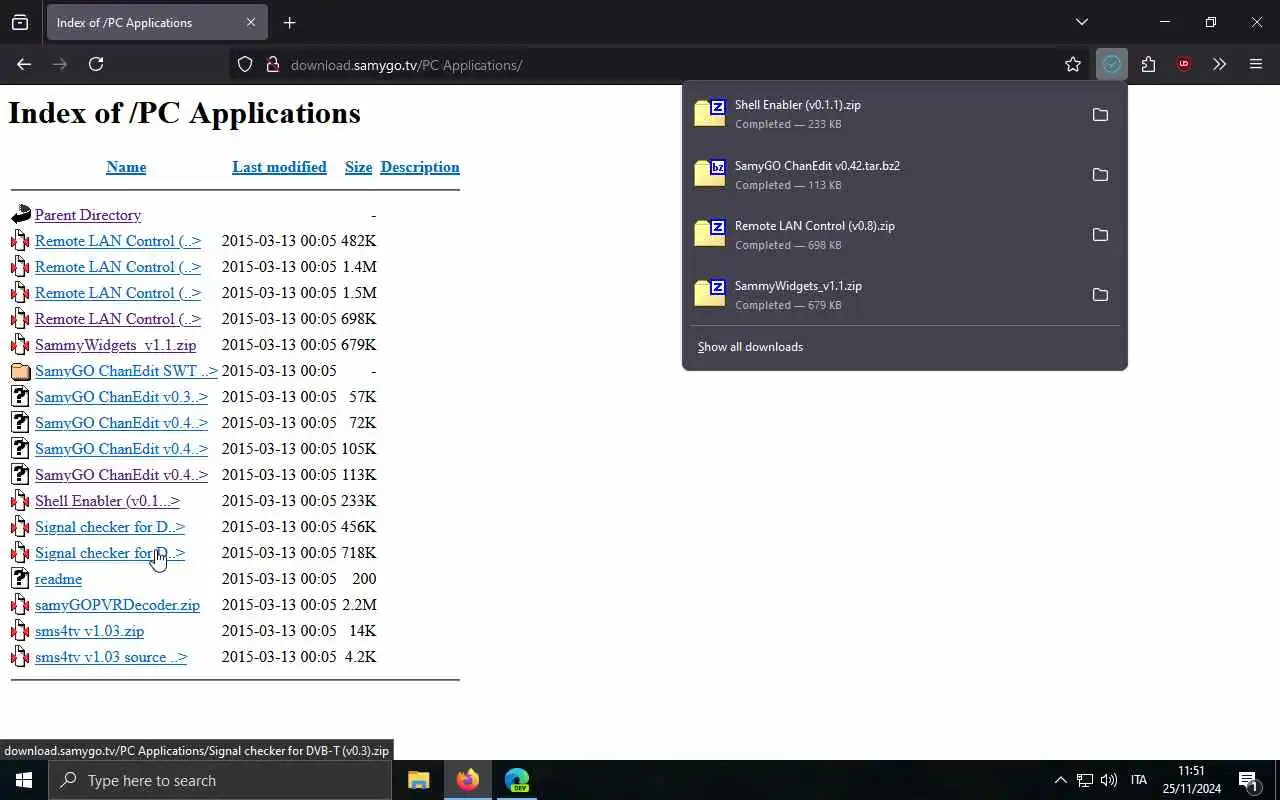1280x800 pixels.
Task: Download Signal checker 456K file
Action: (x=110, y=527)
